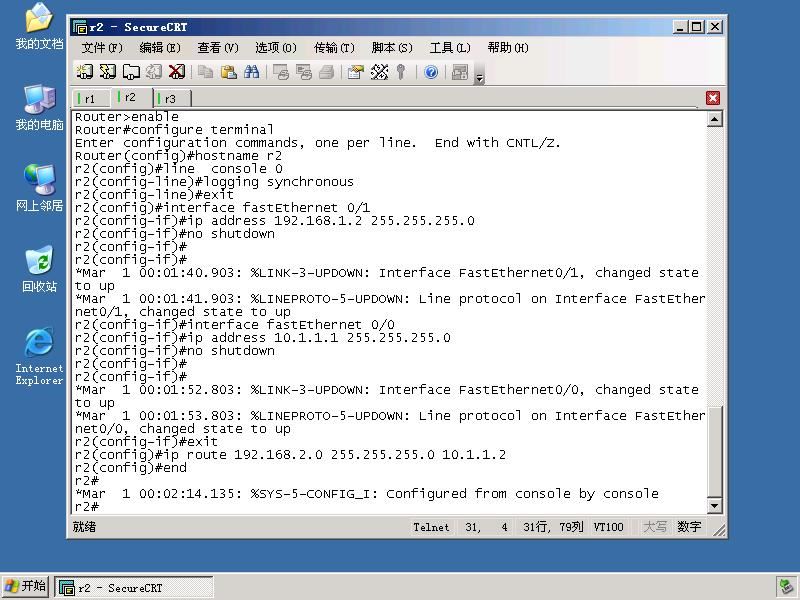The height and width of the screenshot is (600, 800).
Task: Click the Copy toolbar icon
Action: 206,72
